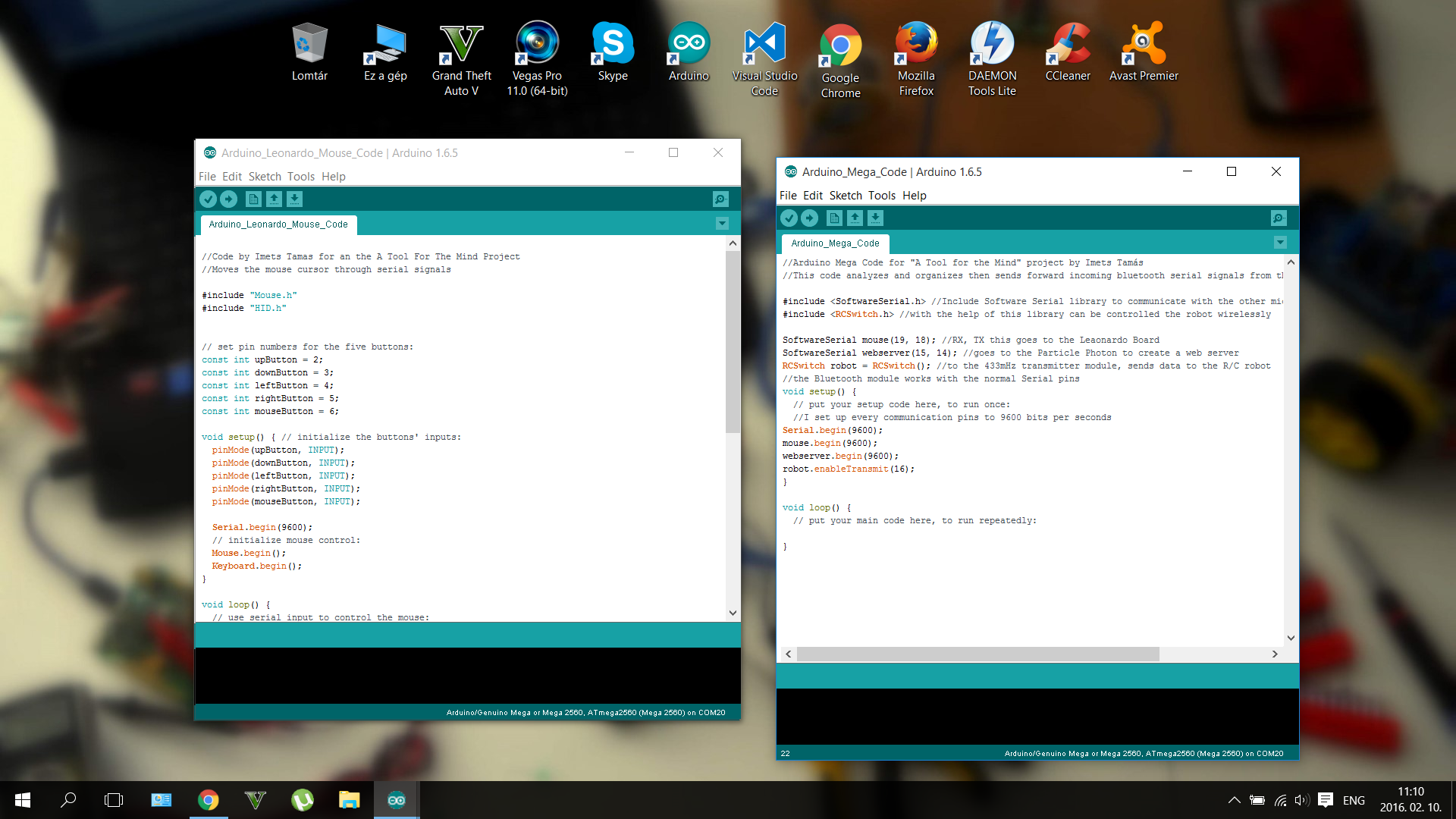Open Tools menu in Leonardo Mouse window

click(300, 177)
